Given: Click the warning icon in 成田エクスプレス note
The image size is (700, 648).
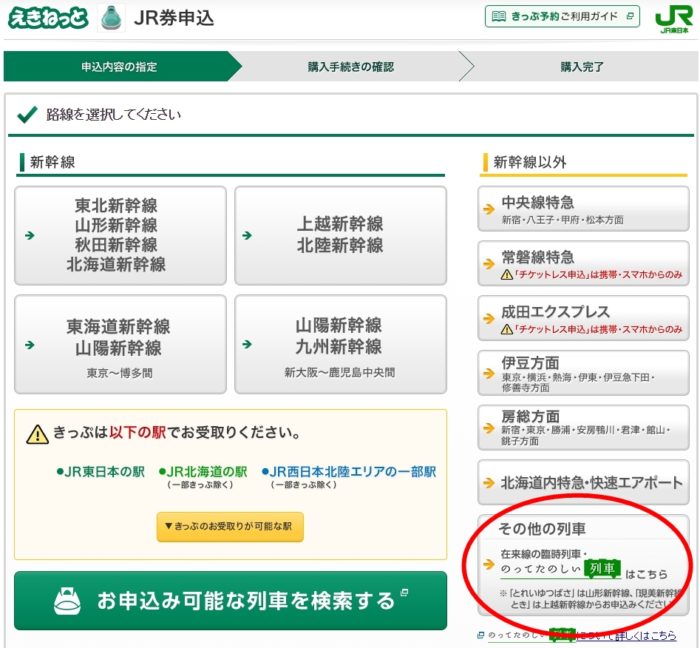Looking at the screenshot, I should tap(507, 329).
